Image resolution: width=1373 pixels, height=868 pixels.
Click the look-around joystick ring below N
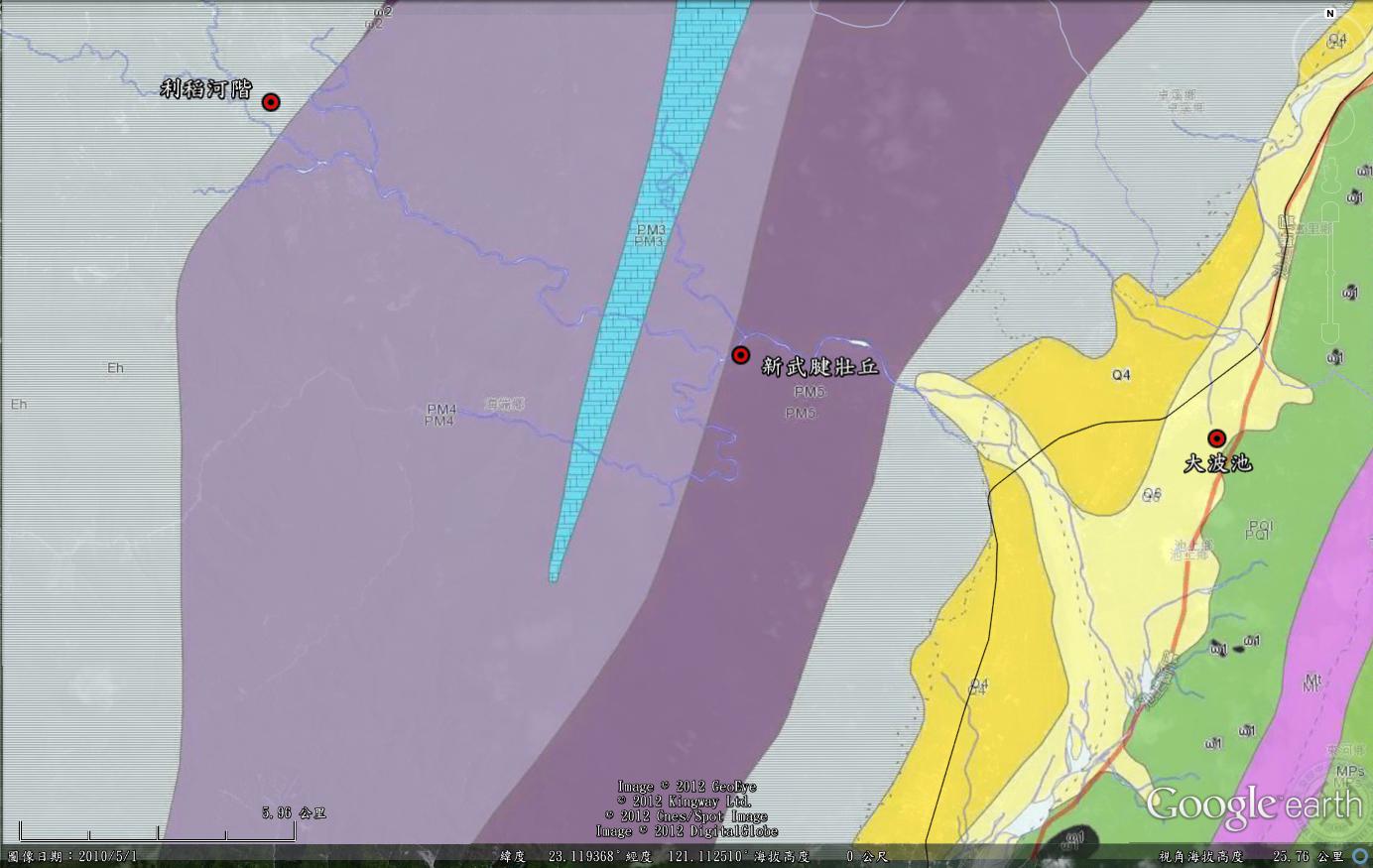(1330, 48)
